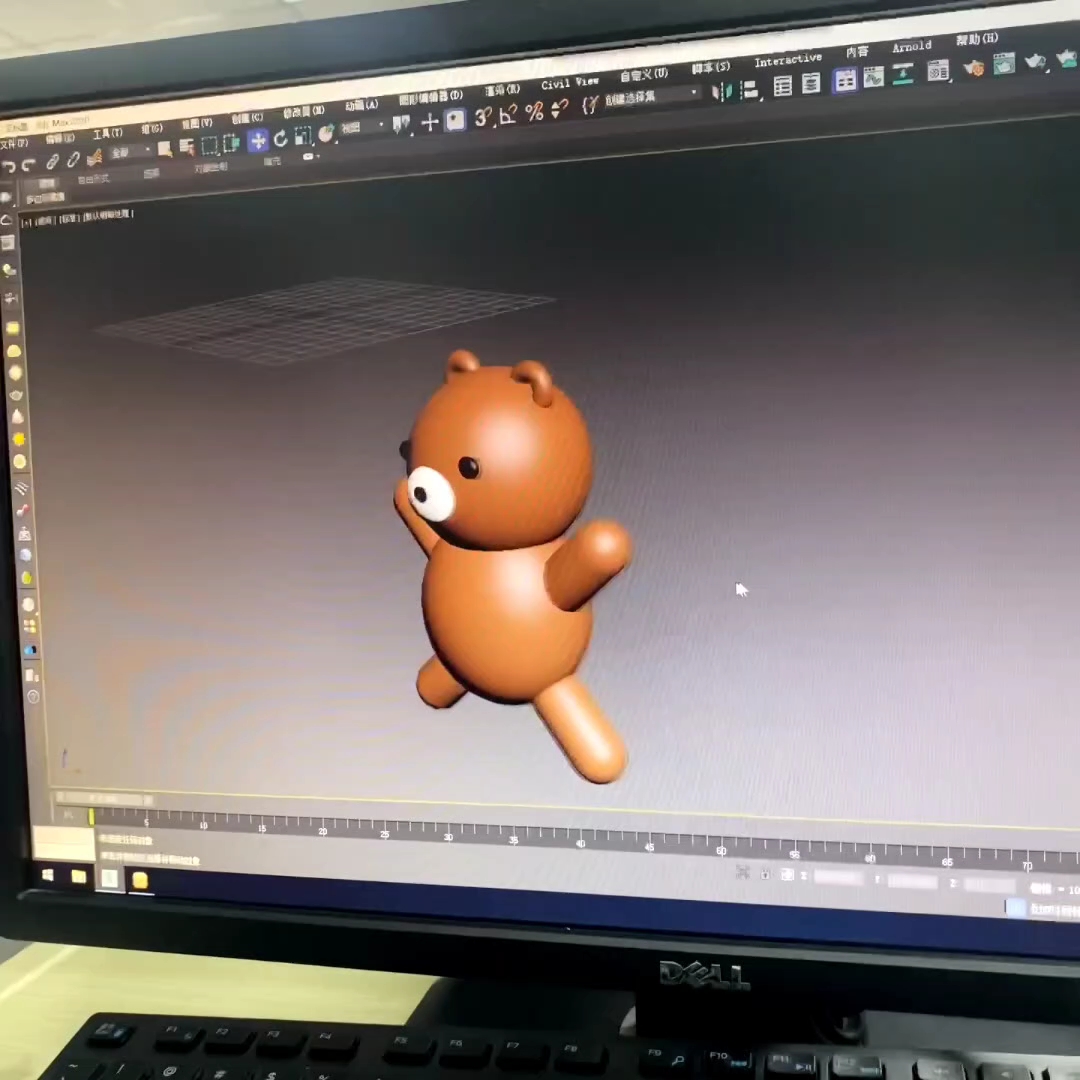Open the 组(G) menu

point(152,128)
